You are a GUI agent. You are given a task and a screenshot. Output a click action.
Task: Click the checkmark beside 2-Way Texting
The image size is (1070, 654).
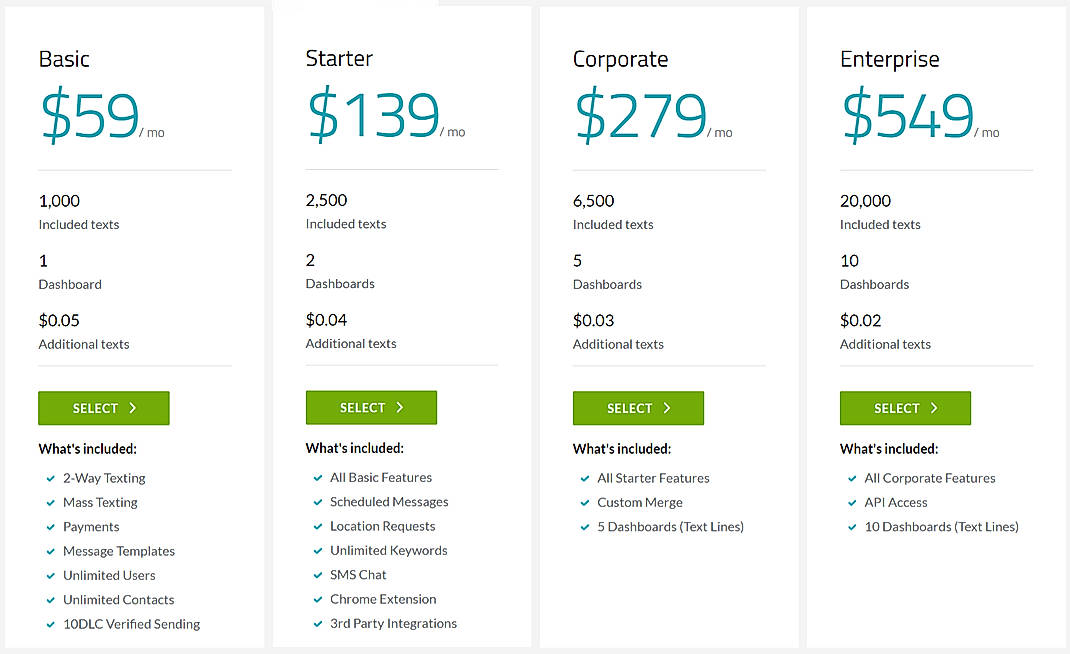coord(50,478)
